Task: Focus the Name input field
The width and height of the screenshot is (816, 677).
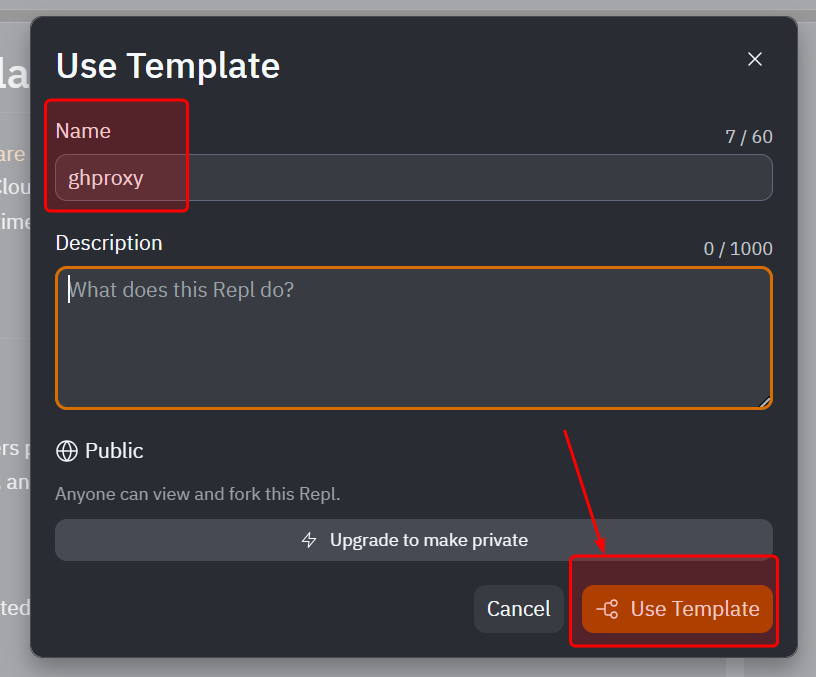Action: [x=450, y=178]
